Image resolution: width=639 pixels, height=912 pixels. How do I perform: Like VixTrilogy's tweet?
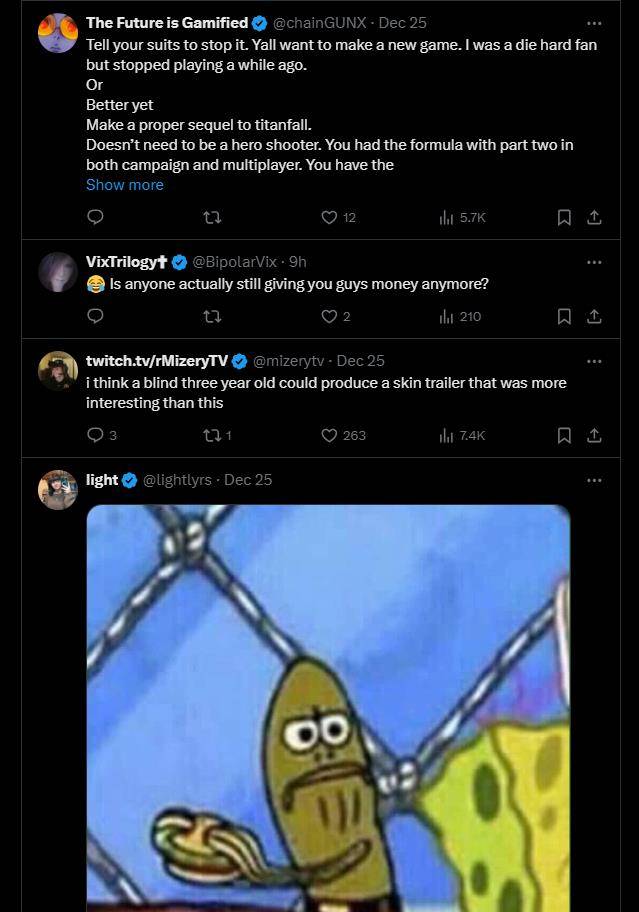[x=330, y=316]
